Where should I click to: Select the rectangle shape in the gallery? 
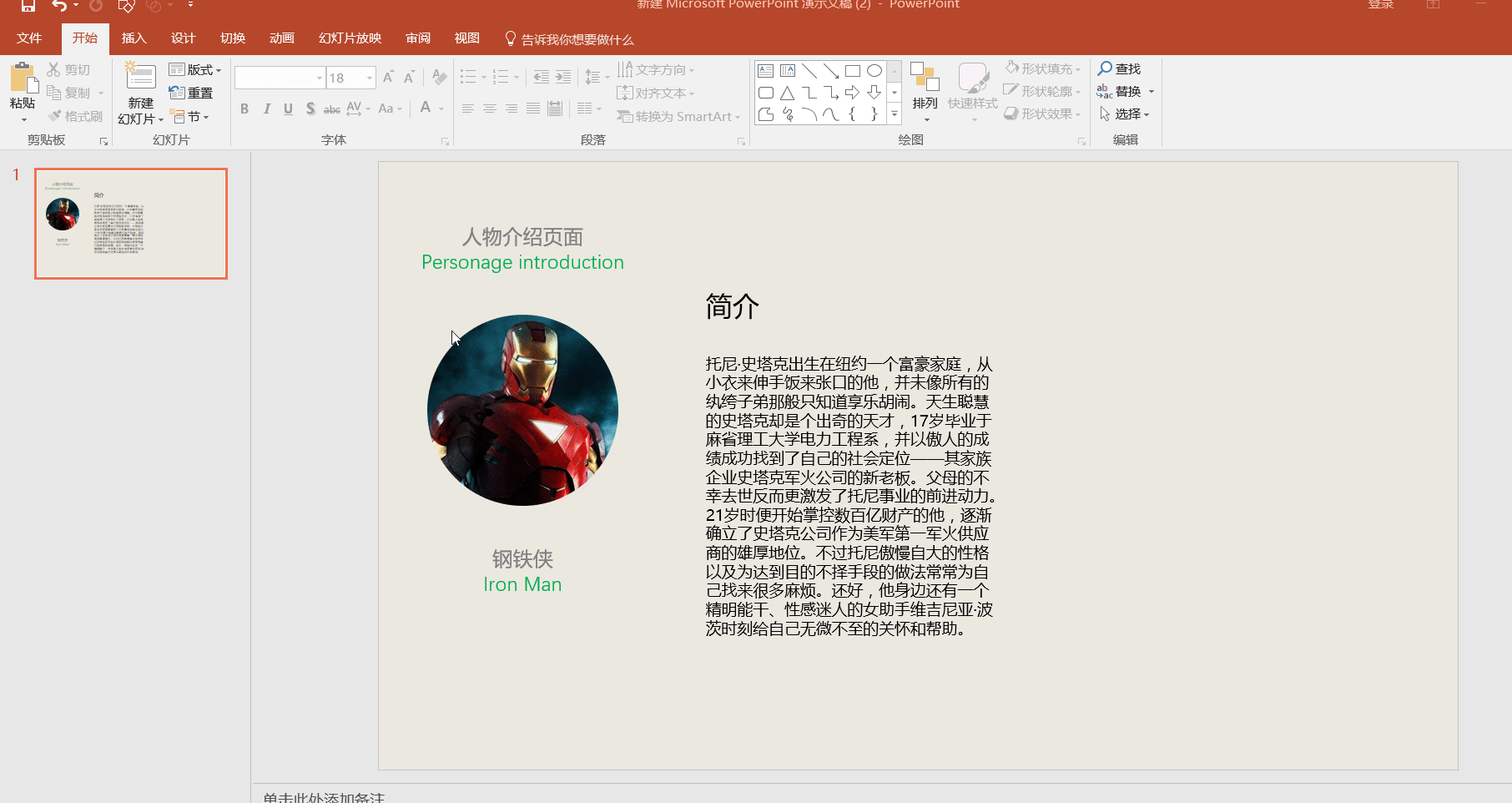click(x=853, y=71)
